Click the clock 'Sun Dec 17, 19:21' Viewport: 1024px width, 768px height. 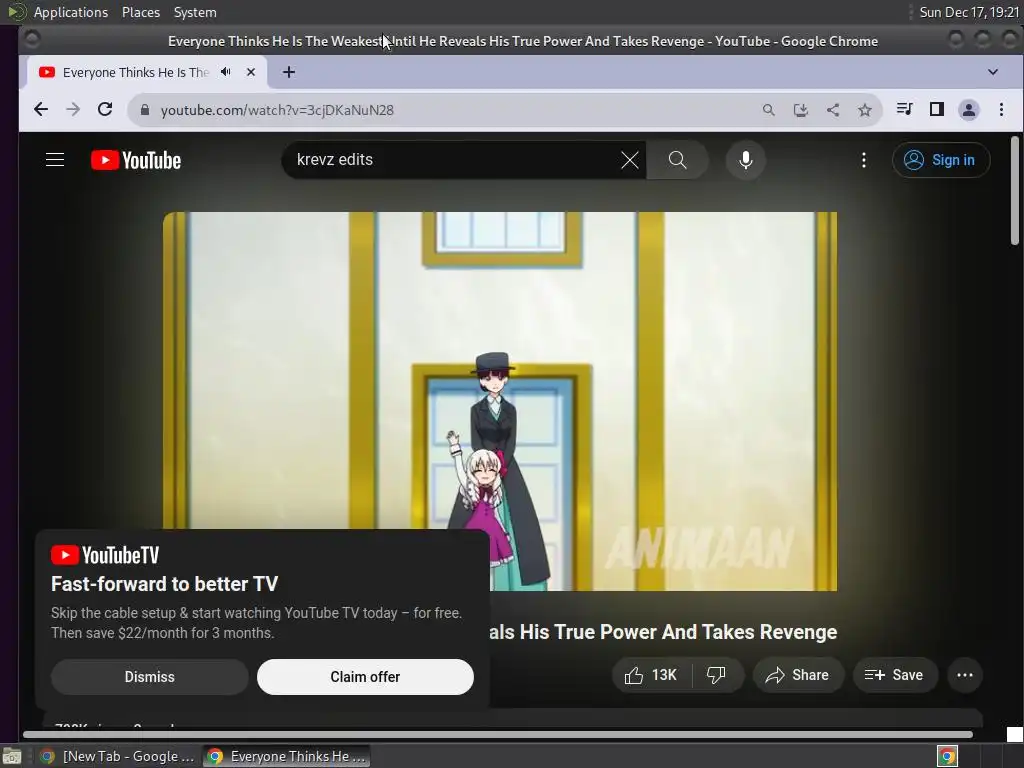969,12
